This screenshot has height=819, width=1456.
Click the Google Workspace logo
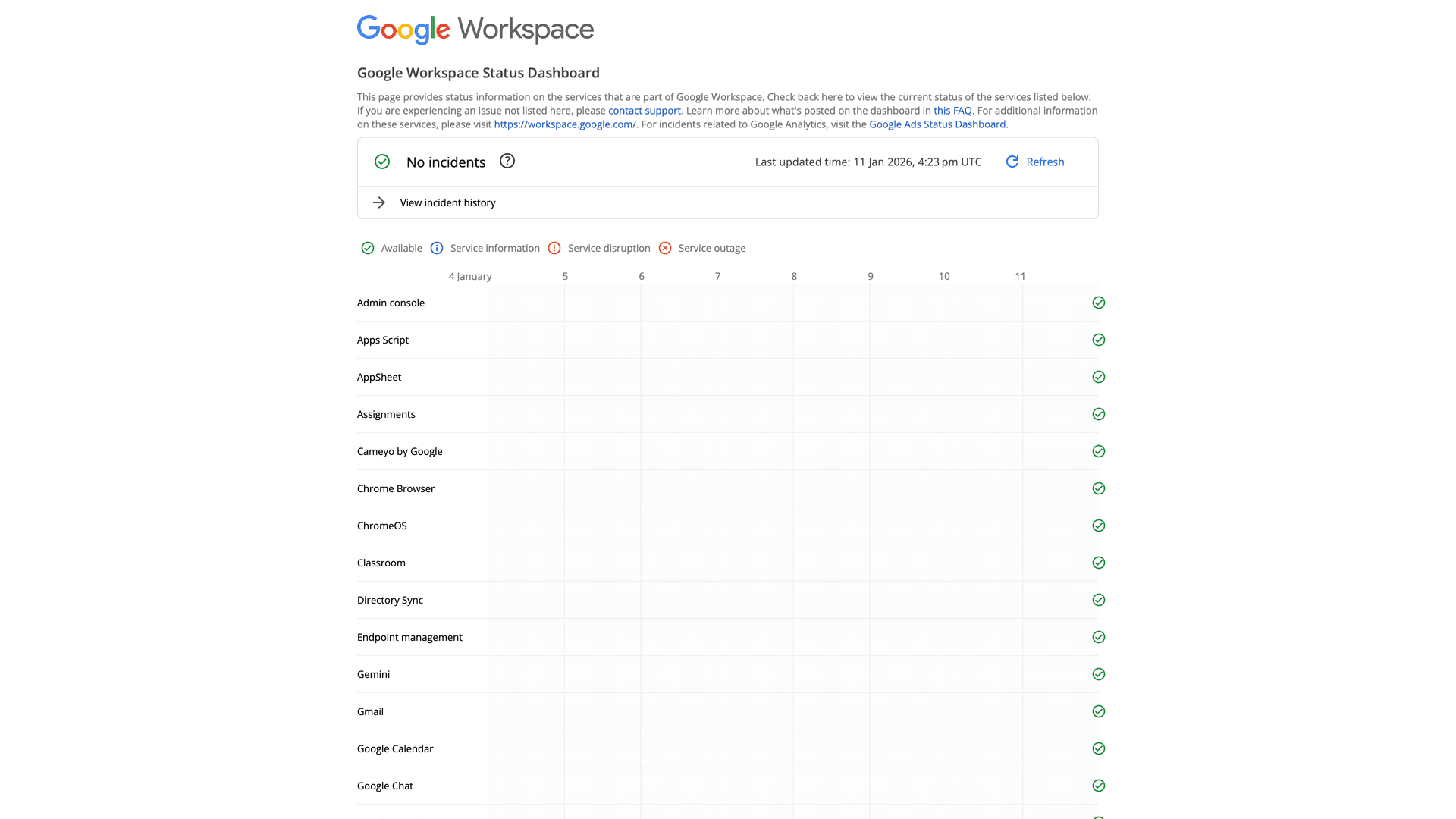click(475, 29)
